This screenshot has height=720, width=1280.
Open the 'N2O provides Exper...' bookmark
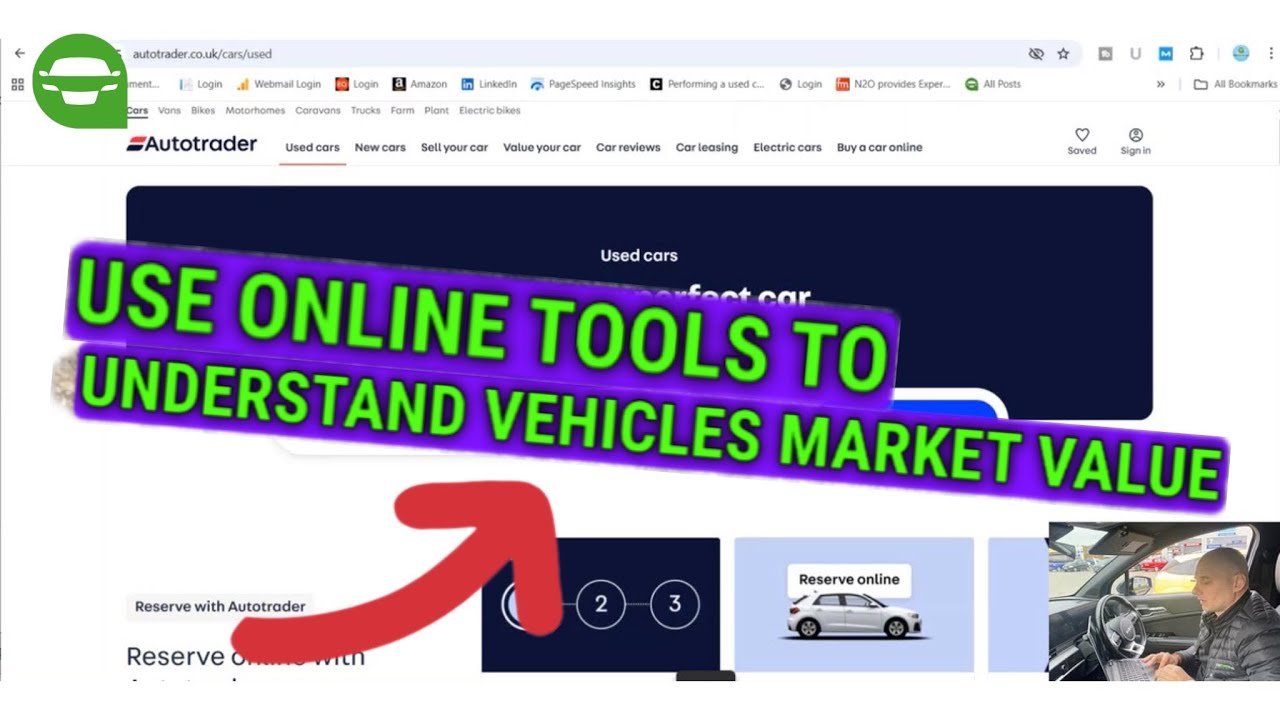click(x=893, y=84)
